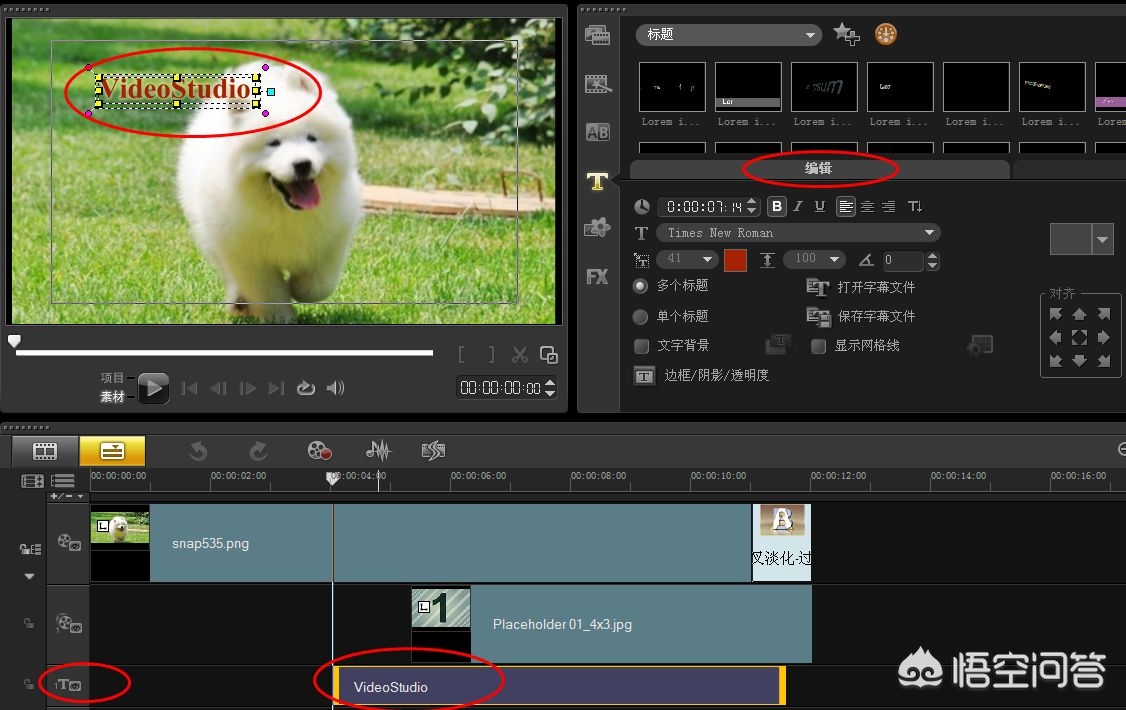This screenshot has height=710, width=1126.
Task: Undo the last action
Action: (198, 451)
